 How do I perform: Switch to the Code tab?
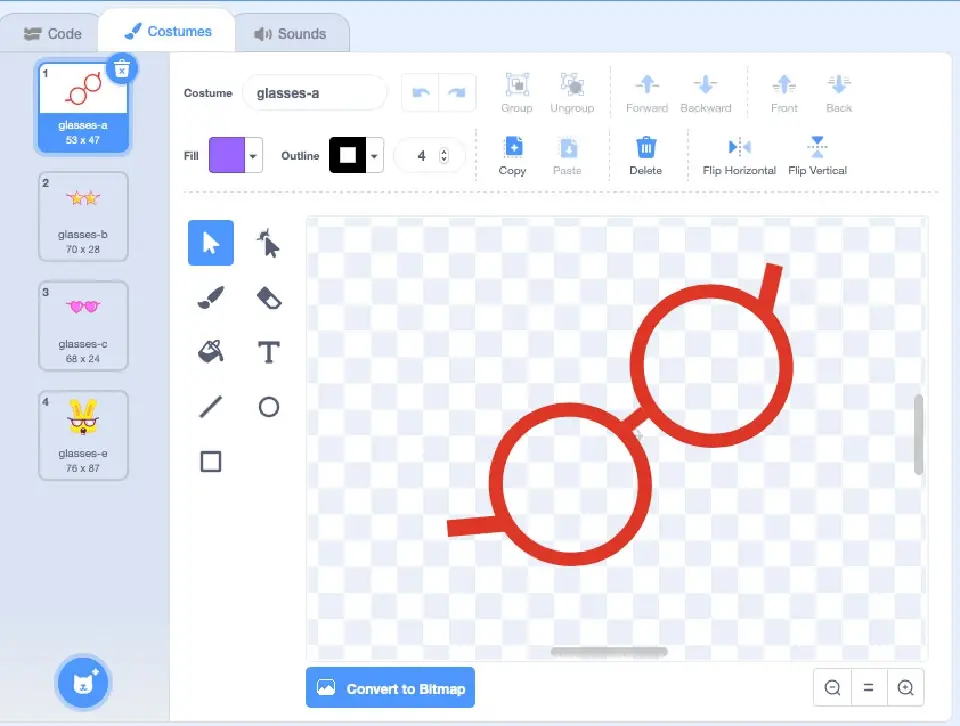point(53,34)
